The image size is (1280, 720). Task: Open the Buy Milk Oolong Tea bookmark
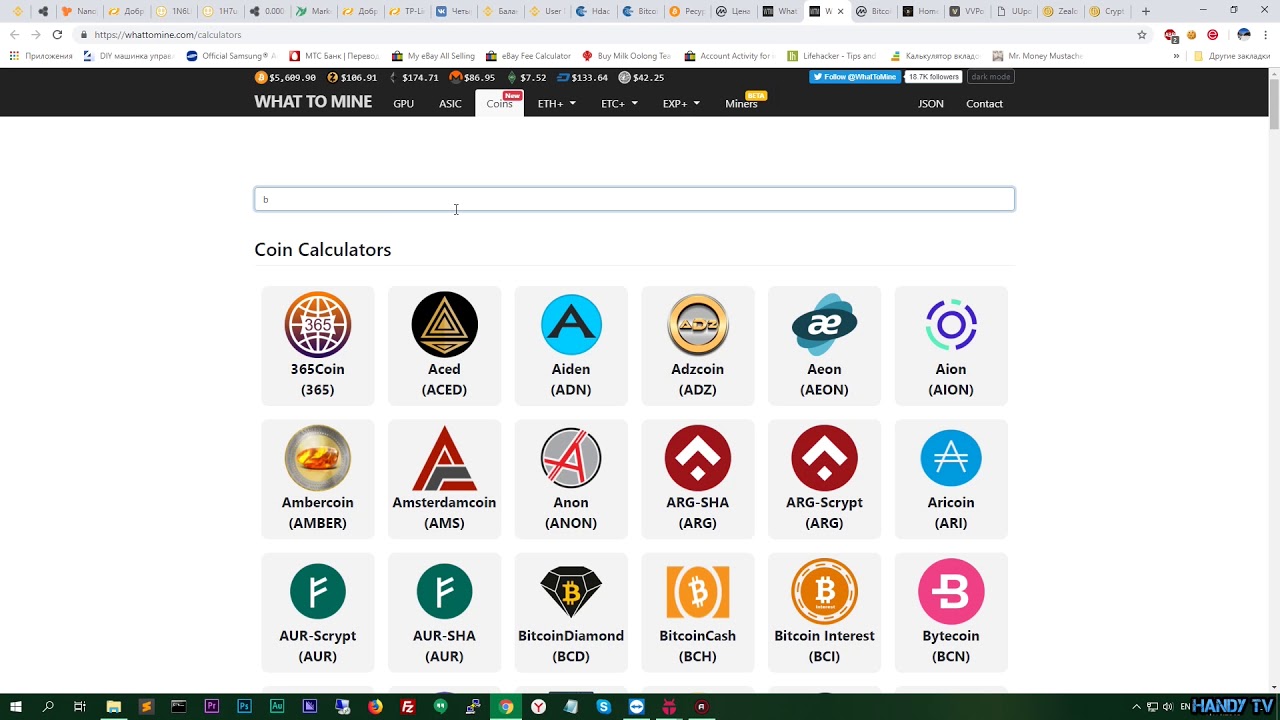tap(626, 56)
